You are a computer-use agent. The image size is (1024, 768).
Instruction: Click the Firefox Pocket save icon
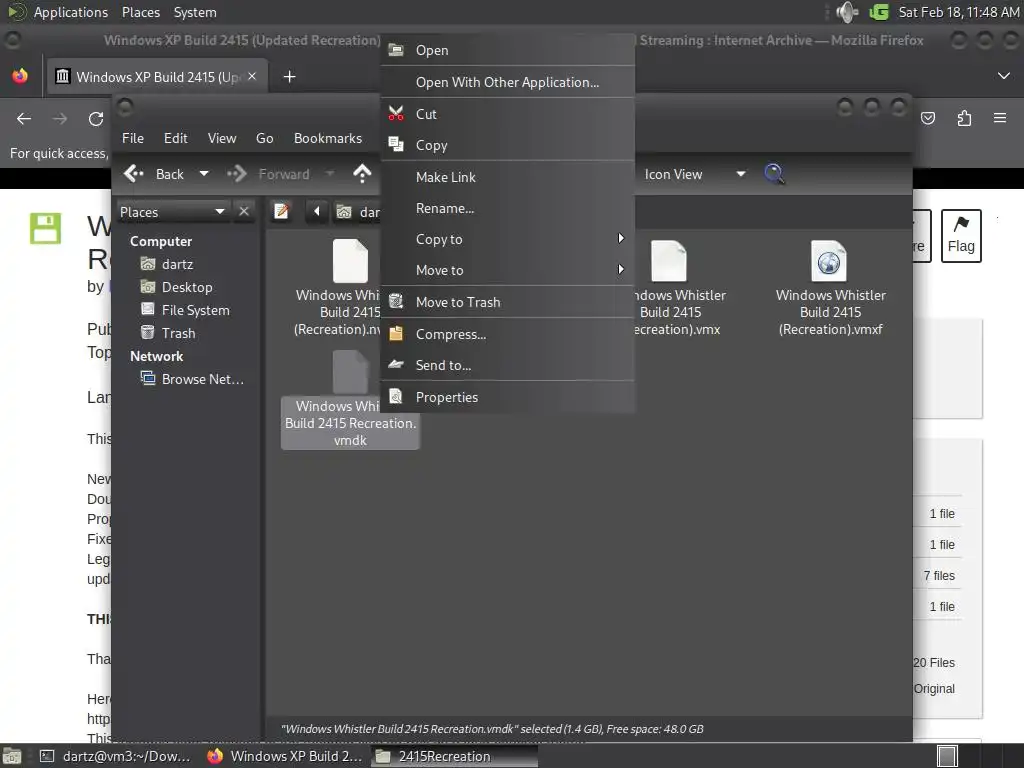pos(927,118)
